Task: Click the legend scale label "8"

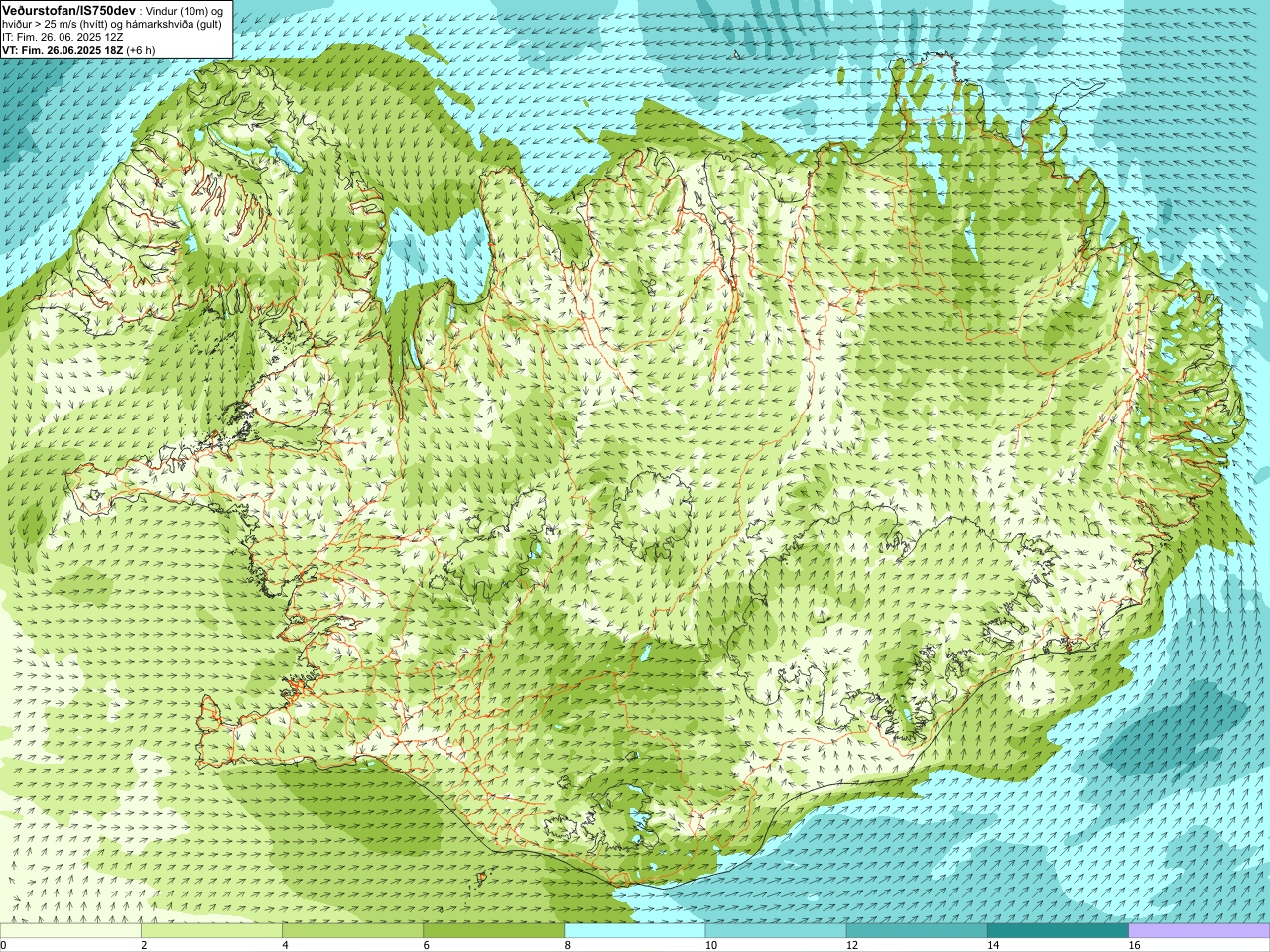Action: coord(567,945)
